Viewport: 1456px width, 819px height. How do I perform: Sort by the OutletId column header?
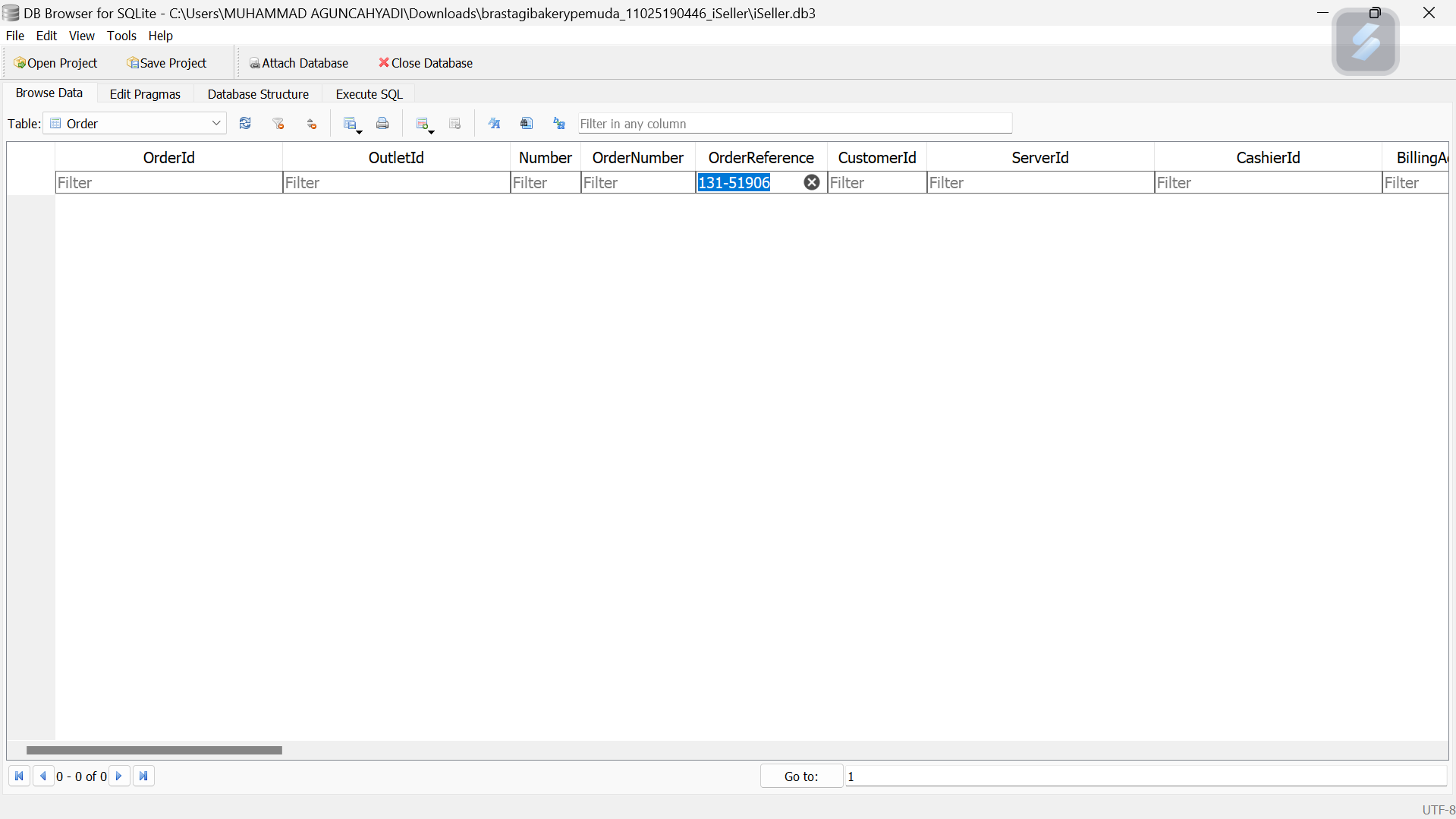[396, 158]
